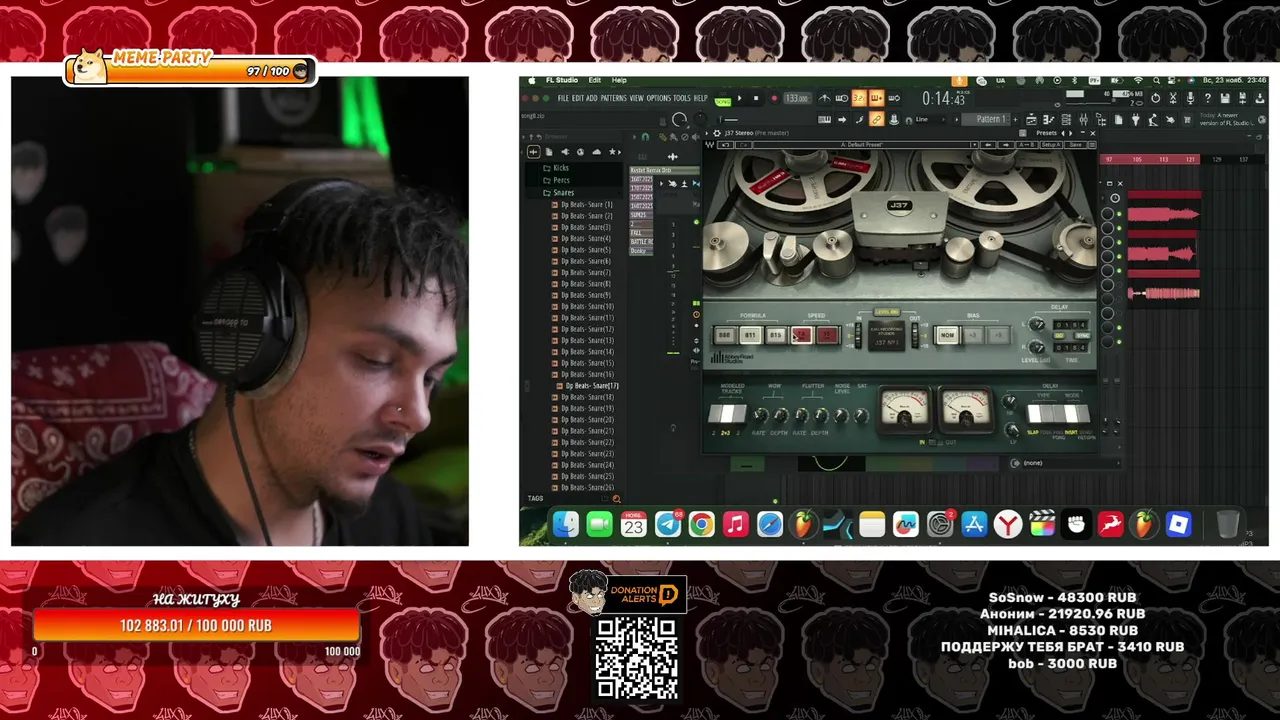Screen dimensions: 1280x720
Task: Click the Play button in FL Studio transport
Action: (x=740, y=98)
